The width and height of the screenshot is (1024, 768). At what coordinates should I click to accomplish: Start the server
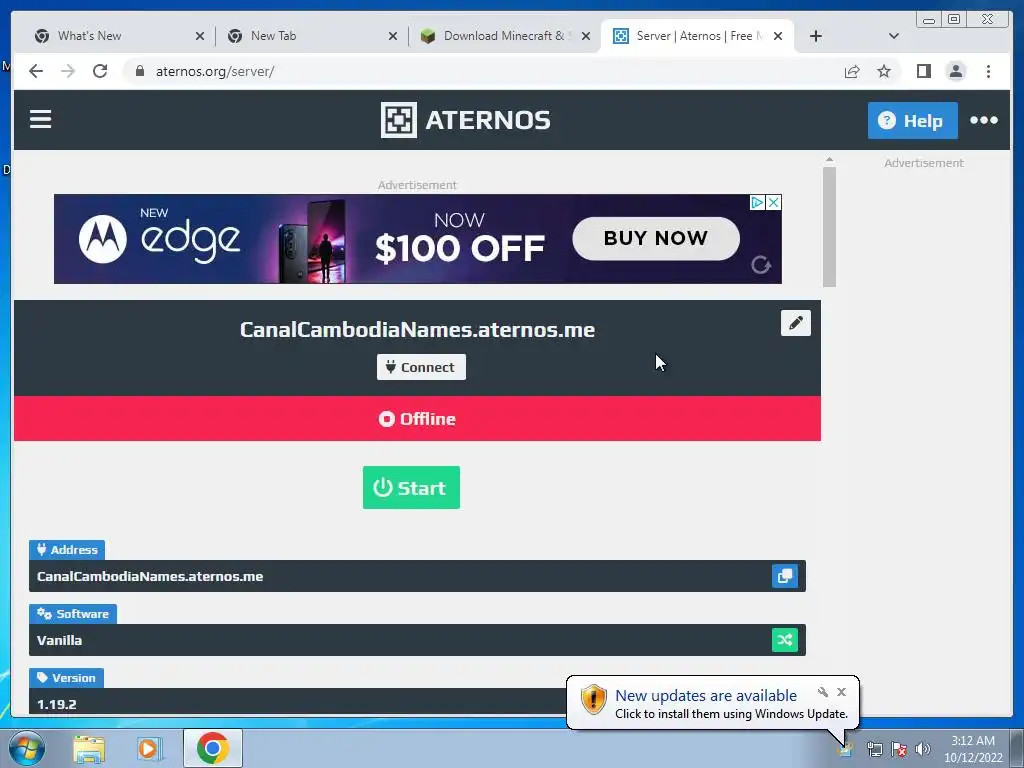[x=411, y=487]
